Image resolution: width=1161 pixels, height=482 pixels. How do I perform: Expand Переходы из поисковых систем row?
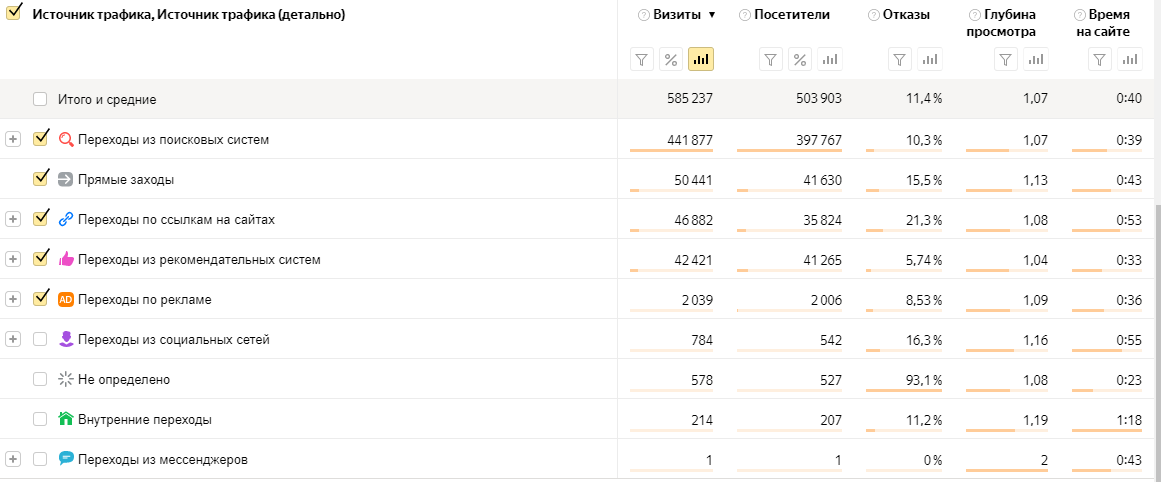13,139
